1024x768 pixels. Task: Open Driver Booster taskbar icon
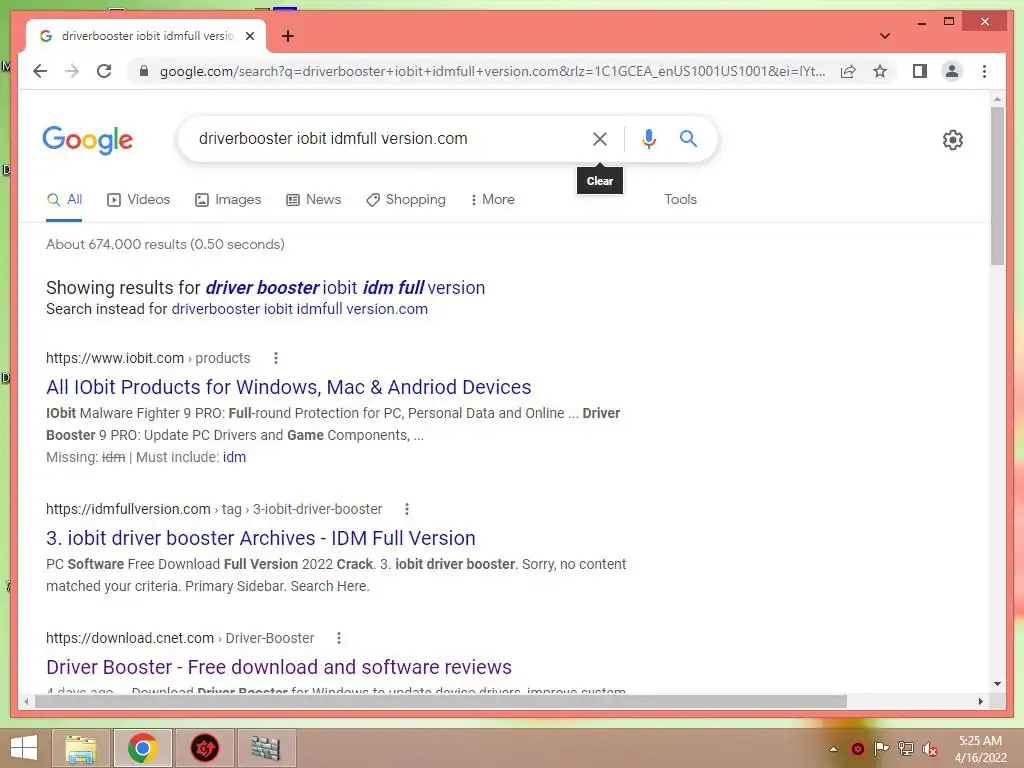(x=204, y=748)
